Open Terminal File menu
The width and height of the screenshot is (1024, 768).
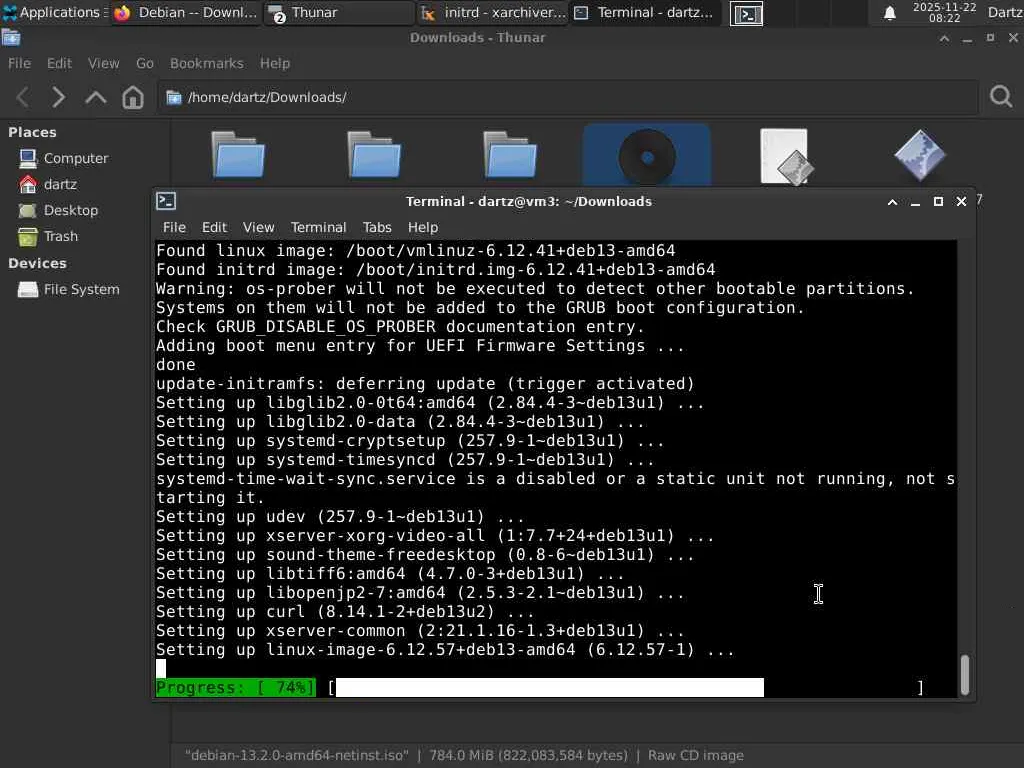pos(174,227)
